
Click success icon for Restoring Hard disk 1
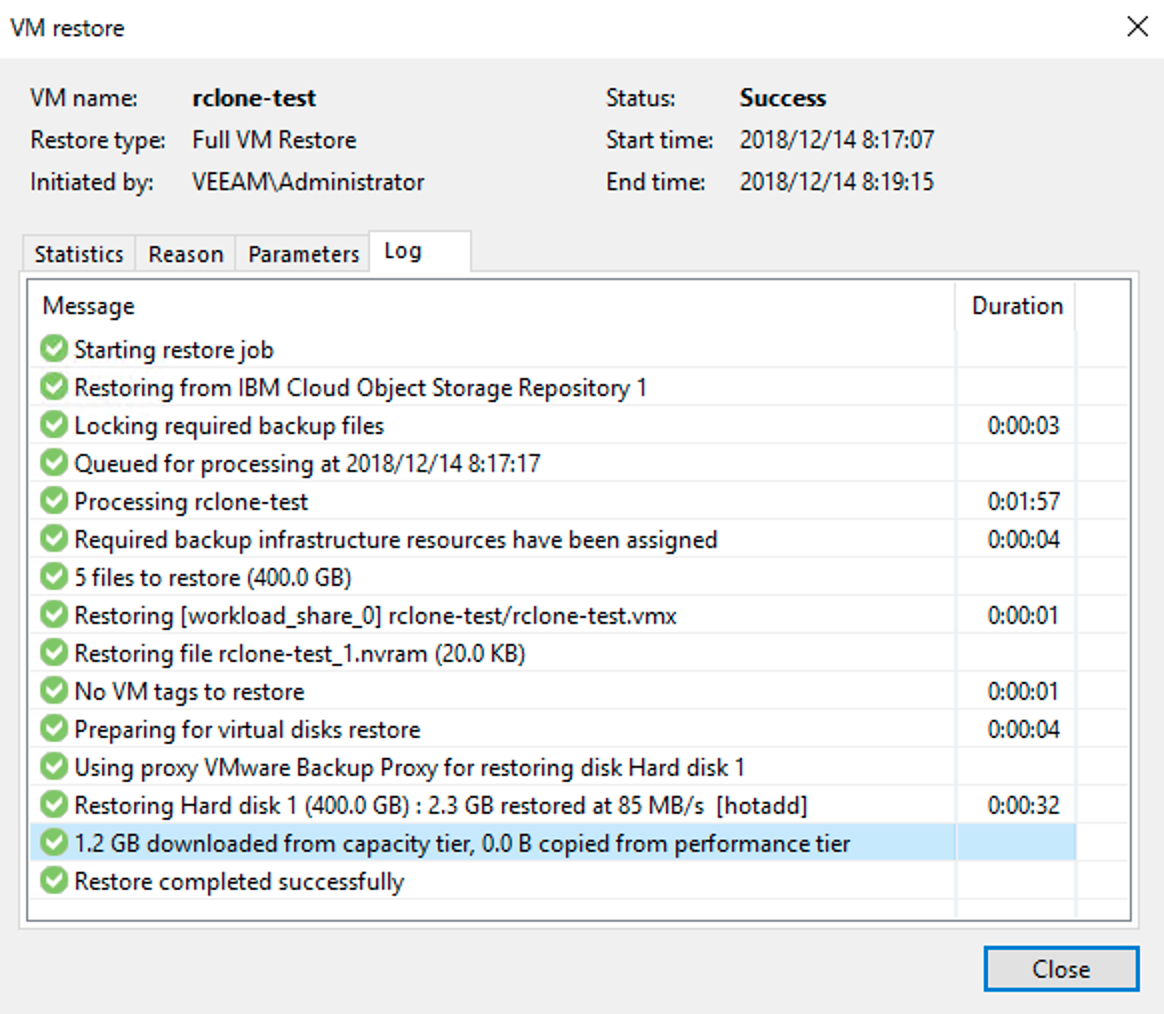click(53, 805)
